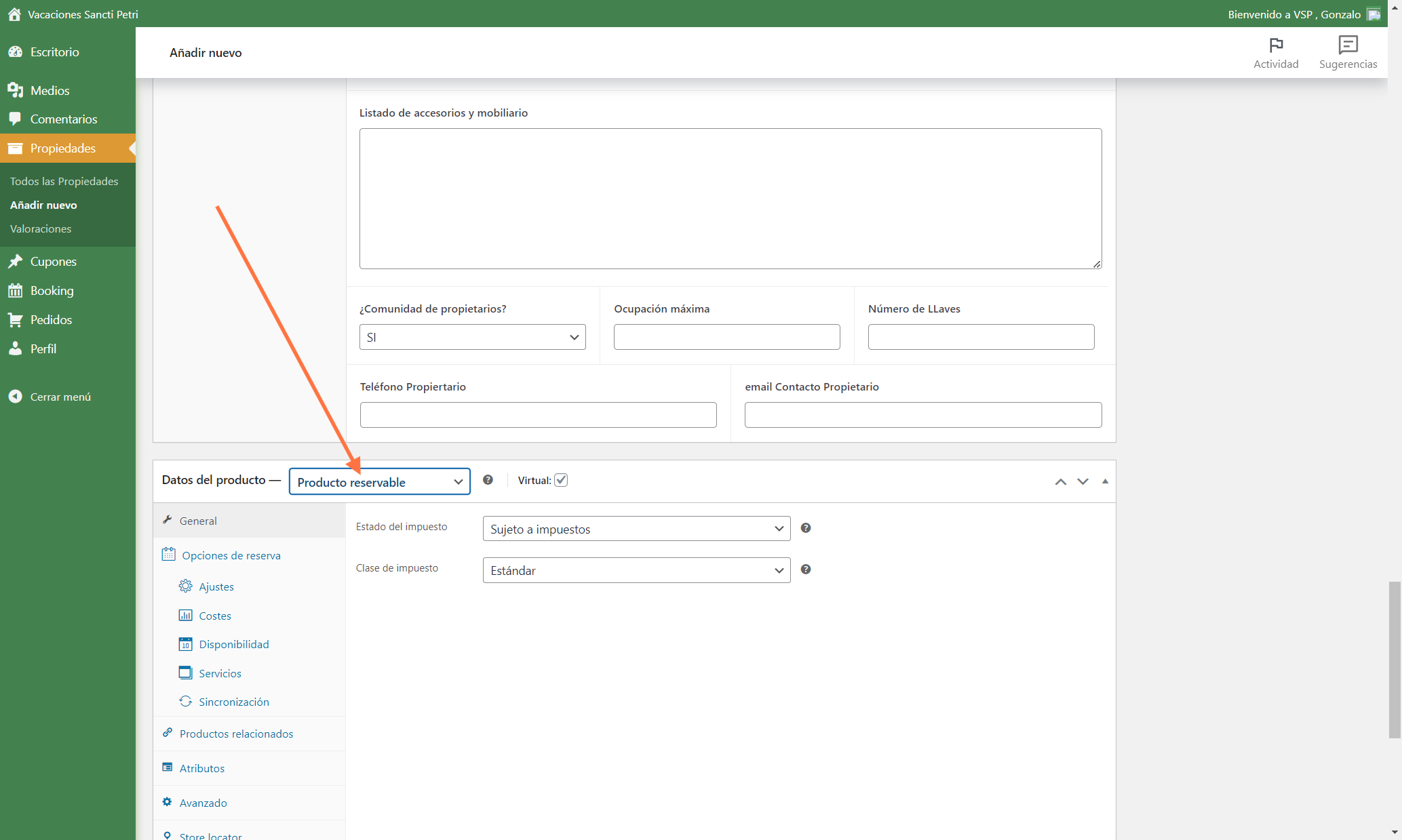Click the Número de LLaves input field
1402x840 pixels.
(981, 337)
